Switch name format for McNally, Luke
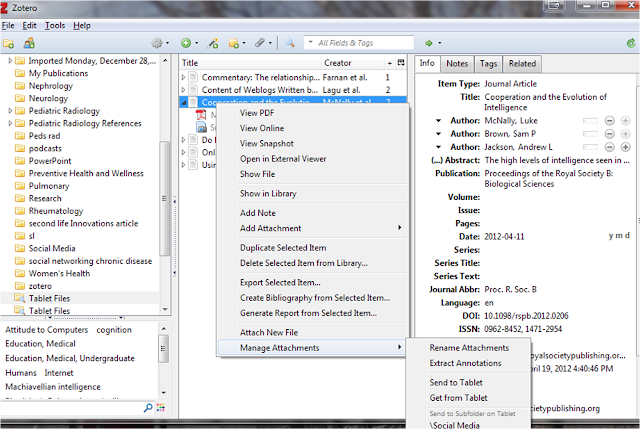 [x=590, y=121]
